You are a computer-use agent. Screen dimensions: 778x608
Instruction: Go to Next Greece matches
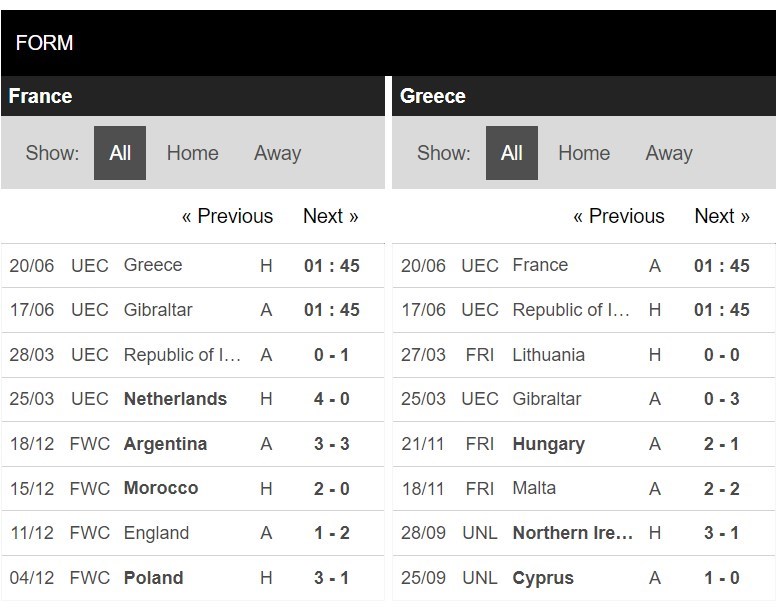click(x=722, y=216)
